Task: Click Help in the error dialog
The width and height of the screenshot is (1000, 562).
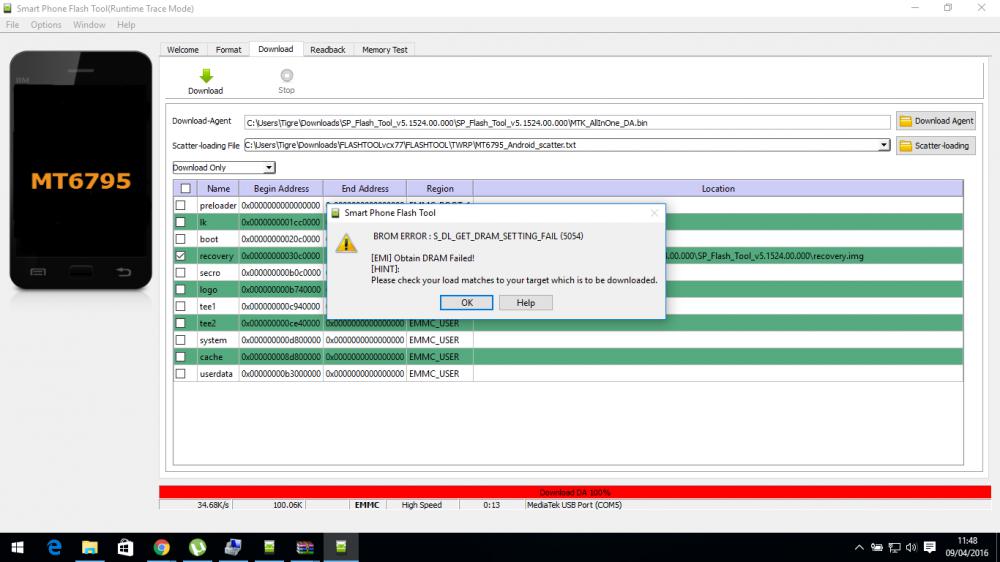Action: click(x=525, y=303)
